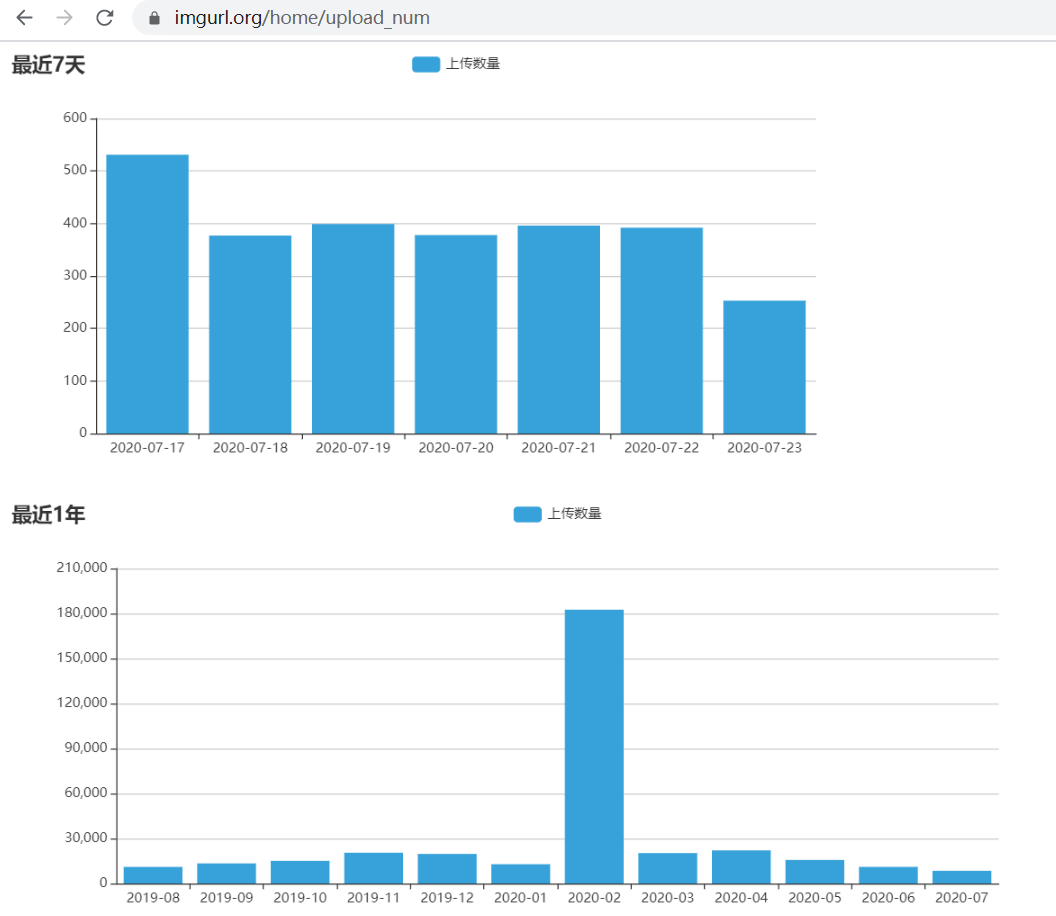
Task: Toggle the 上传数量 legend in 7-day chart
Action: pyautogui.click(x=472, y=64)
